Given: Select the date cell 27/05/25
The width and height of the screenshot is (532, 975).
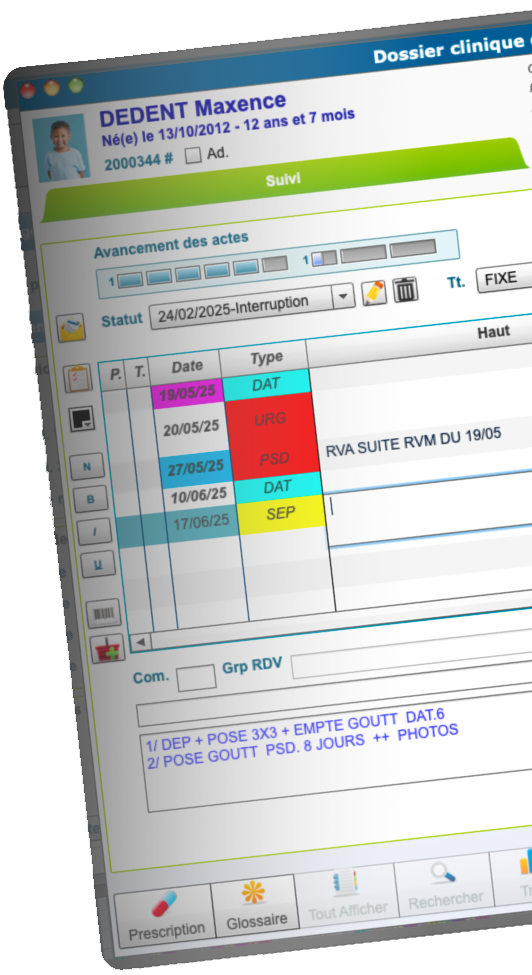Looking at the screenshot, I should pyautogui.click(x=196, y=468).
